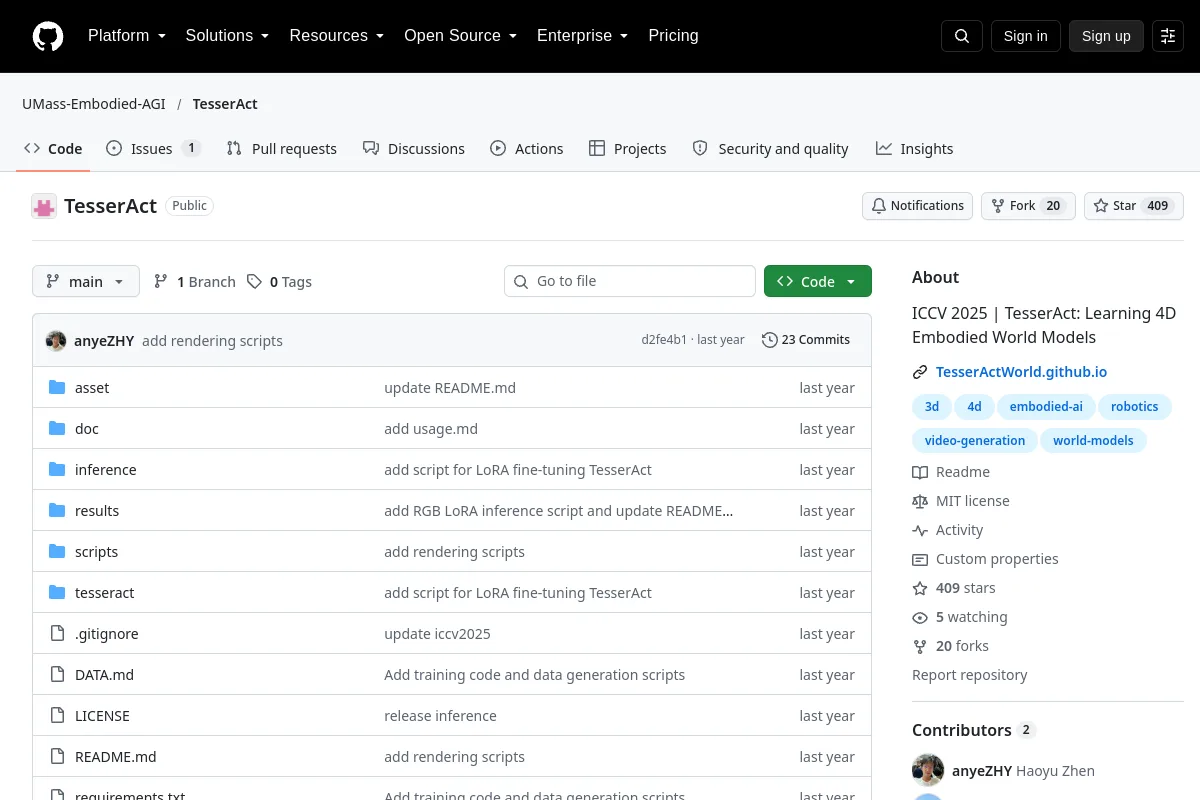The height and width of the screenshot is (800, 1200).
Task: Open the Insights tab
Action: 915,149
